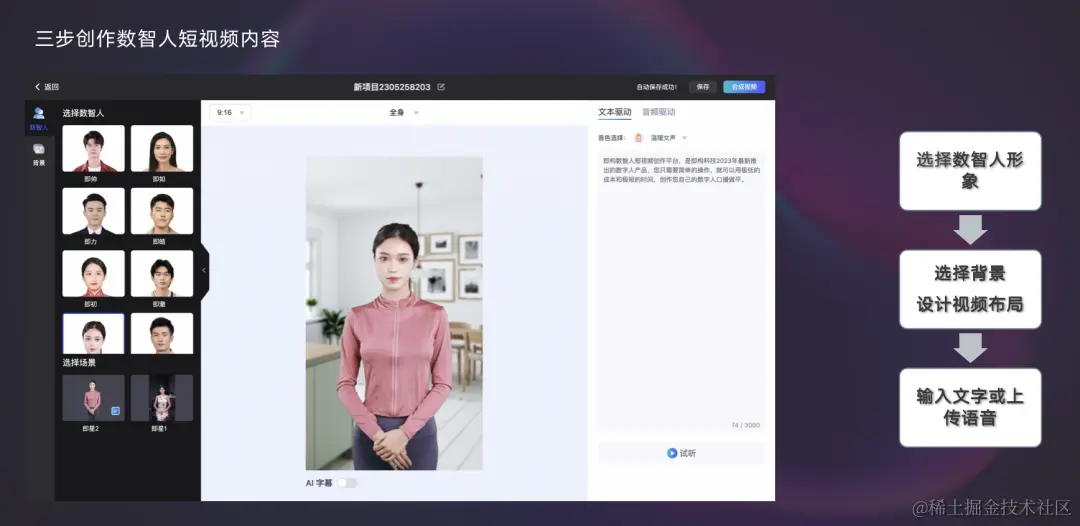Click the 合成视频 button
This screenshot has height=526, width=1080.
(x=744, y=87)
